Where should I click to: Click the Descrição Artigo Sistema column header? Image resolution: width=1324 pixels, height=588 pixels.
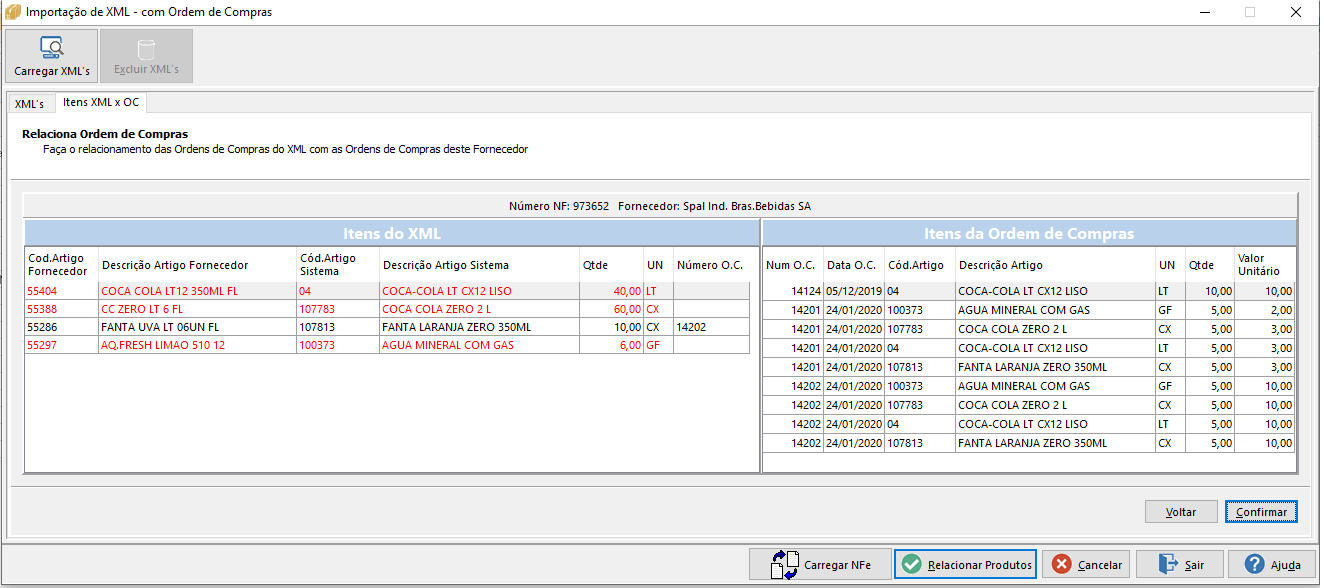point(479,265)
